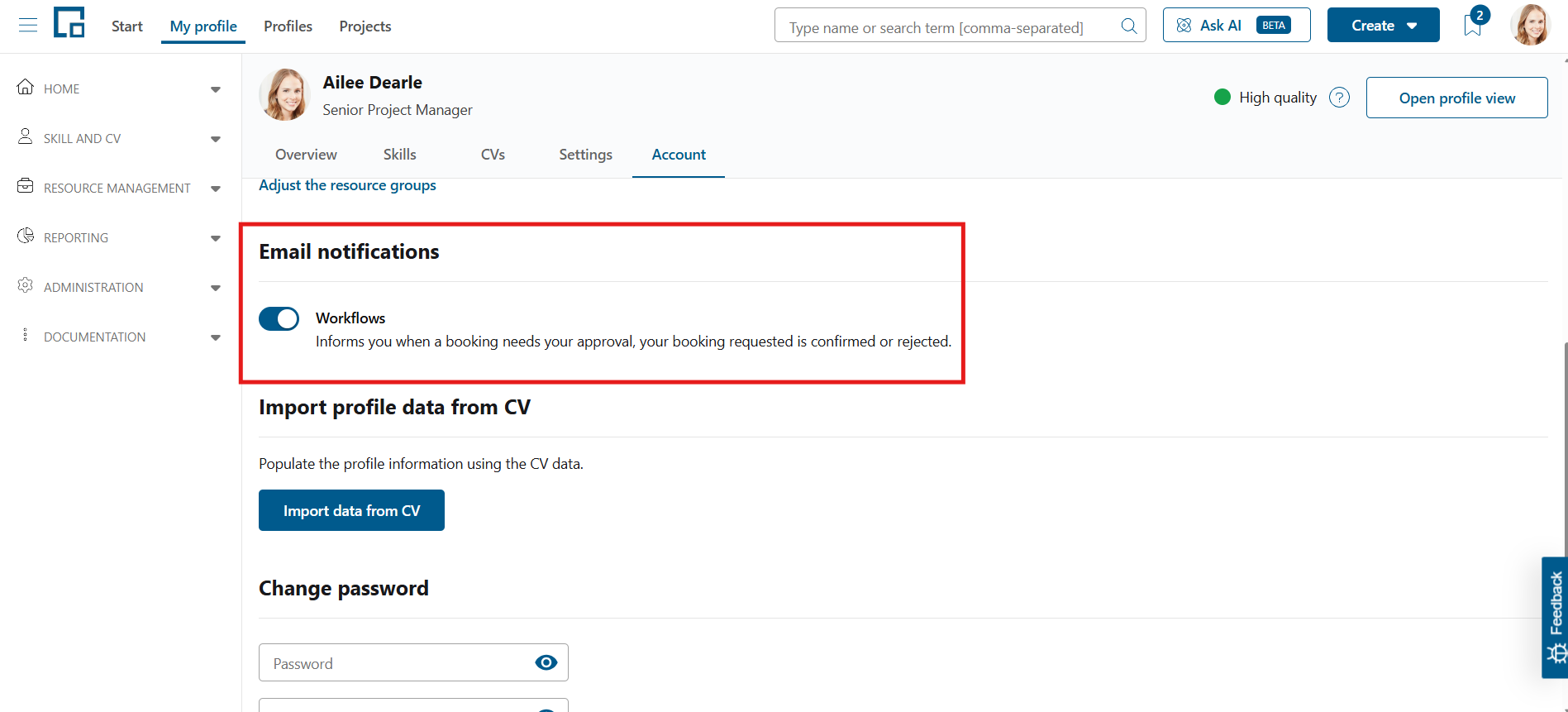
Task: Switch to the Settings tab
Action: [x=585, y=155]
